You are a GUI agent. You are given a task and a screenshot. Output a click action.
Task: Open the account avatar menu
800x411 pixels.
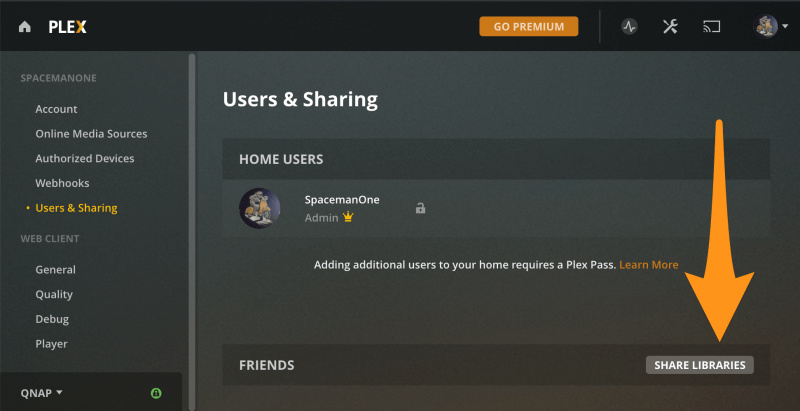(x=767, y=27)
